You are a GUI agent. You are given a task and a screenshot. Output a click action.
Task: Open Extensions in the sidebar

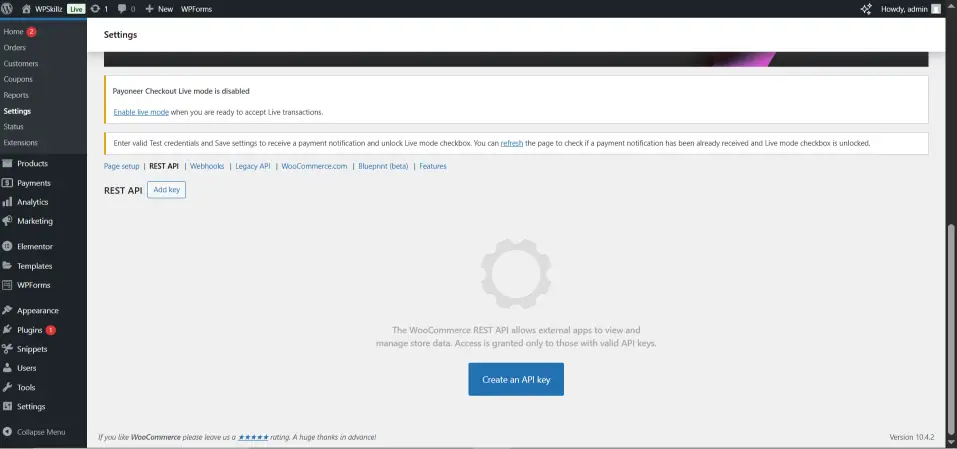20,143
